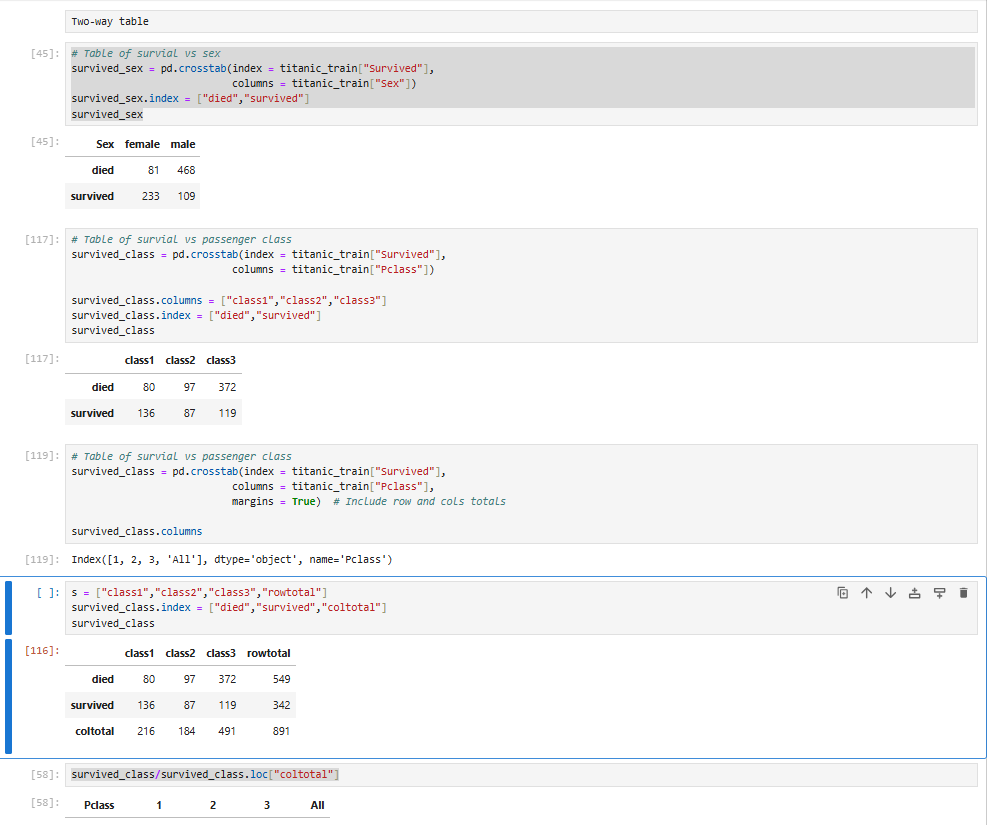Click 'died' row label in sex table

coord(103,171)
